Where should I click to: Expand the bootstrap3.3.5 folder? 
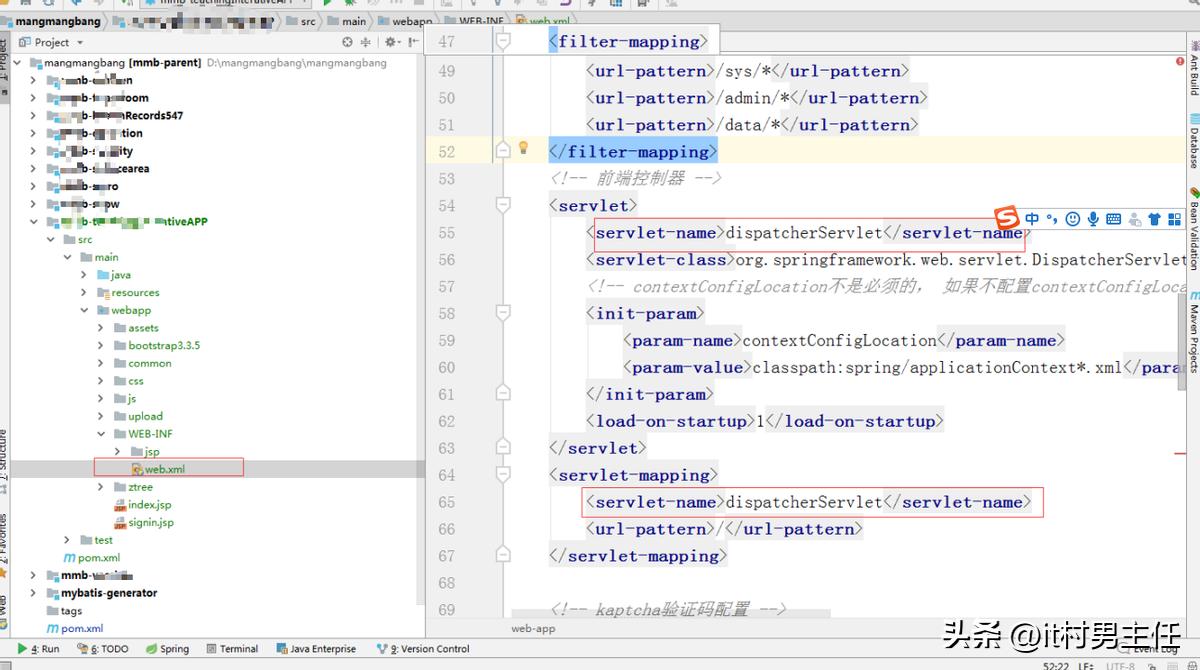100,346
